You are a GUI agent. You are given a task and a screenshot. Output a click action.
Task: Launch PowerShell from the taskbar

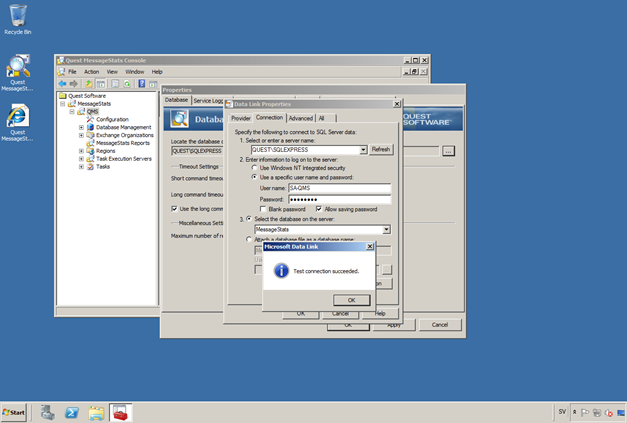coord(72,412)
